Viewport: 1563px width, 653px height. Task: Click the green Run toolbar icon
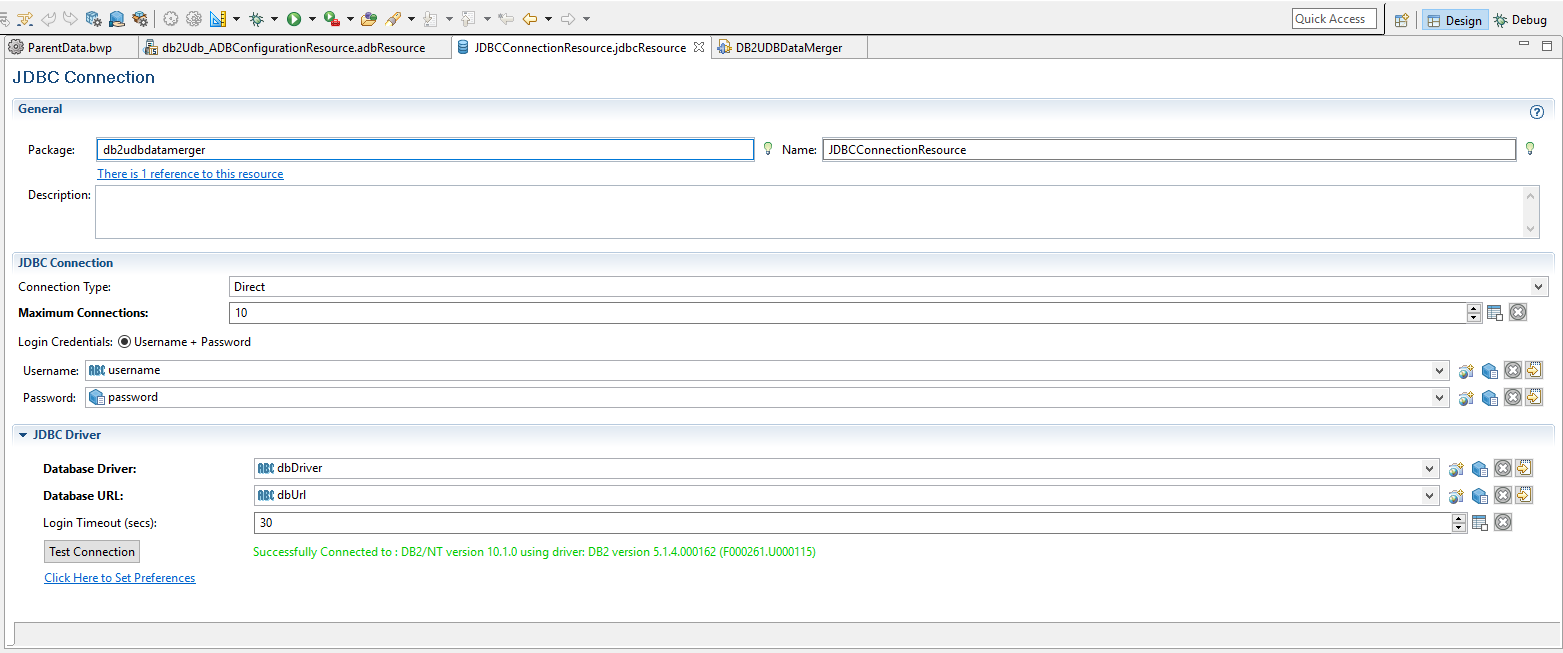click(294, 18)
